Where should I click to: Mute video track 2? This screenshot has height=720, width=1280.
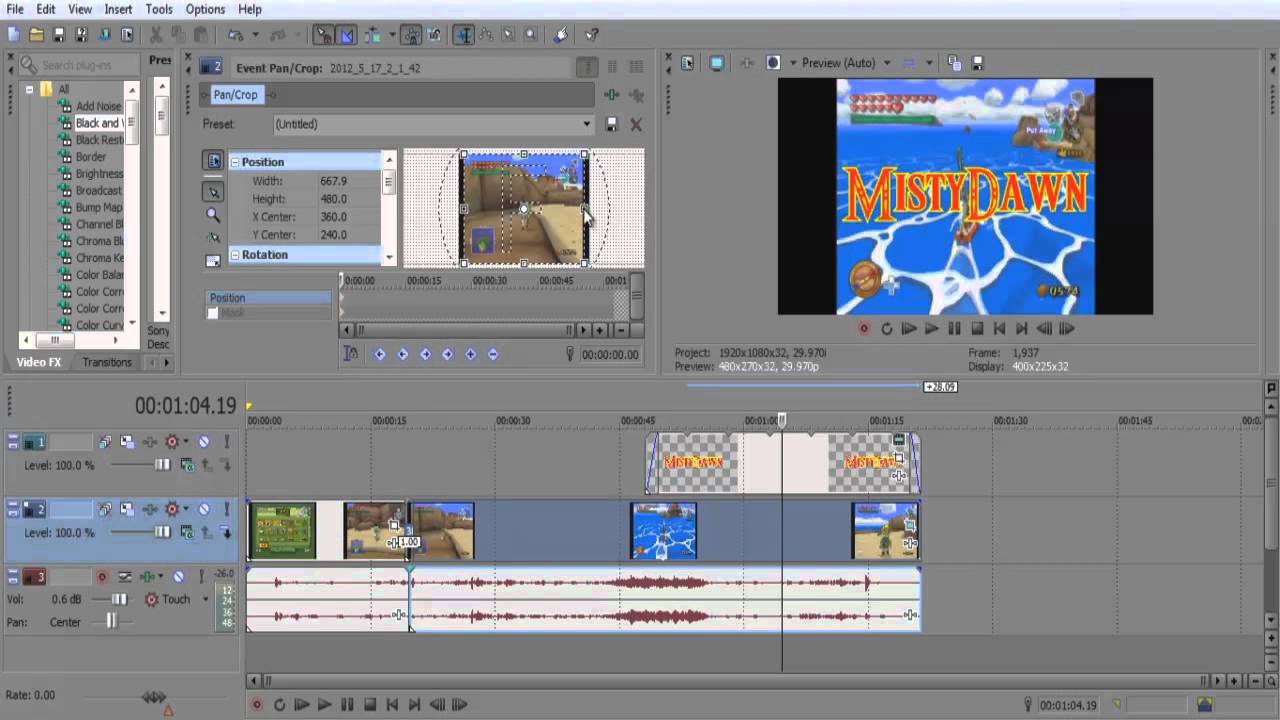203,509
